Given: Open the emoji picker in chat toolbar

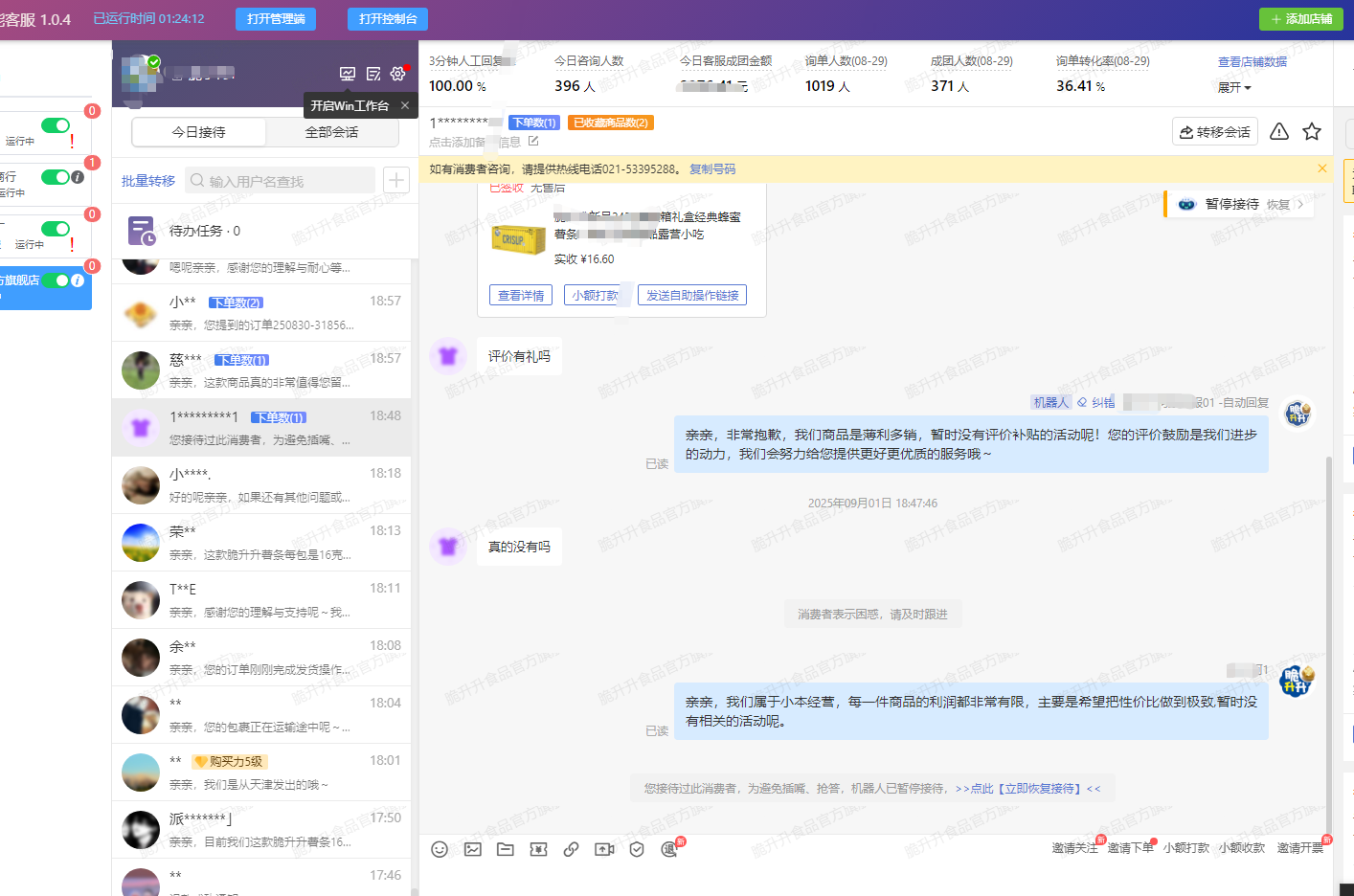Looking at the screenshot, I should click(x=440, y=849).
